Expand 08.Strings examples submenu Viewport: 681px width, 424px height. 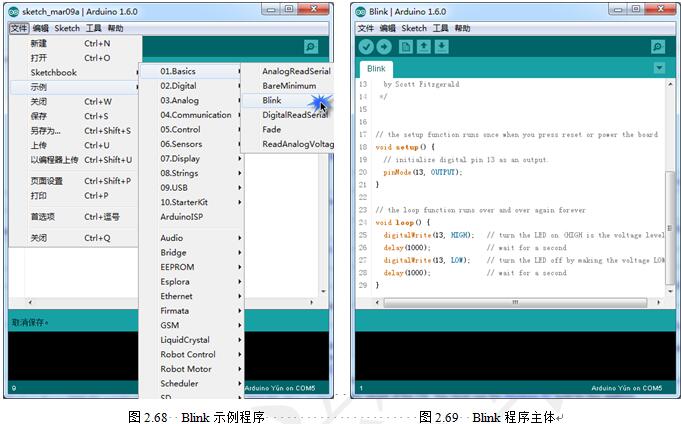(191, 173)
